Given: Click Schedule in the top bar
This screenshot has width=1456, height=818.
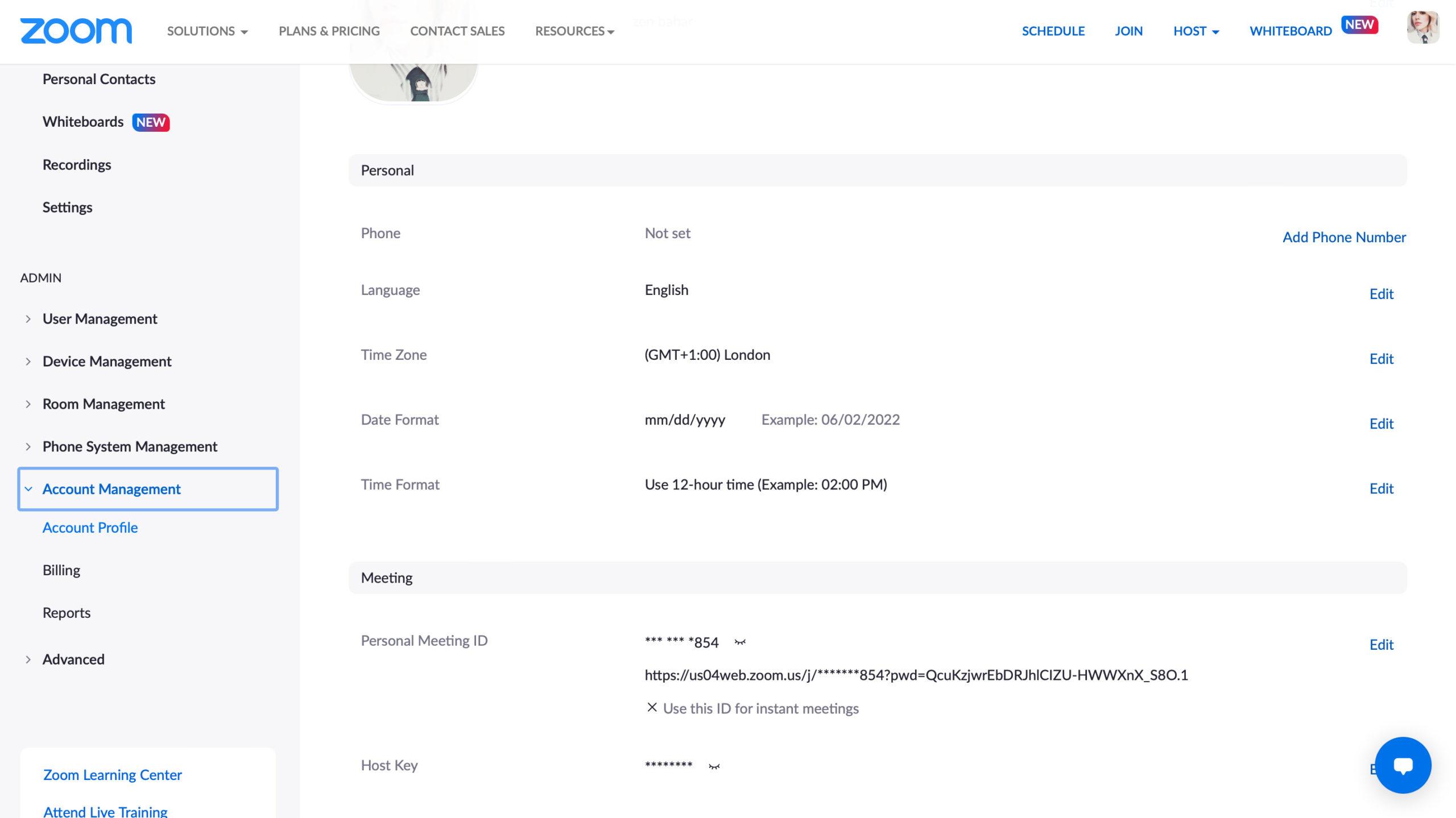Looking at the screenshot, I should pyautogui.click(x=1053, y=31).
